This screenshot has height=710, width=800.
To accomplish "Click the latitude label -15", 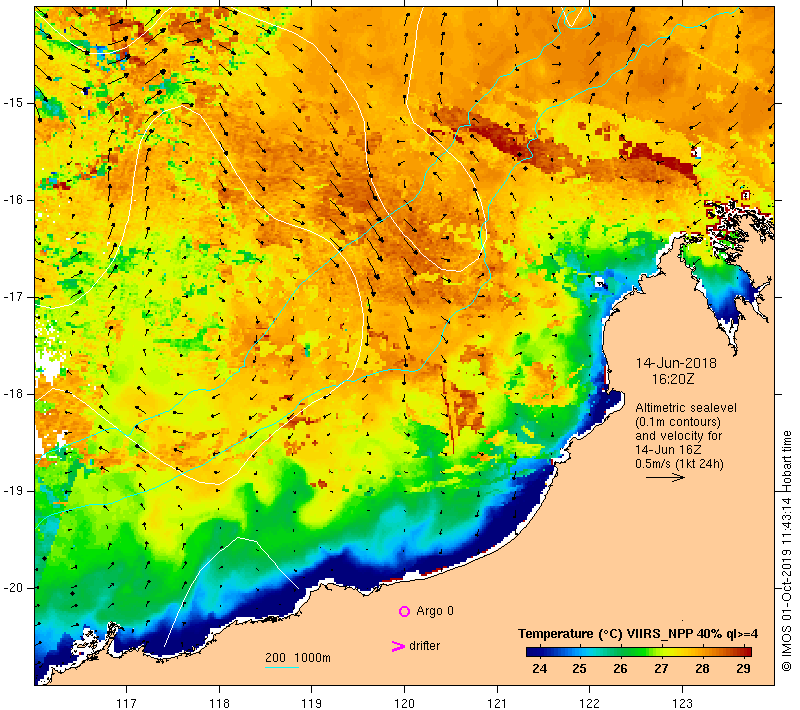I will coord(13,103).
